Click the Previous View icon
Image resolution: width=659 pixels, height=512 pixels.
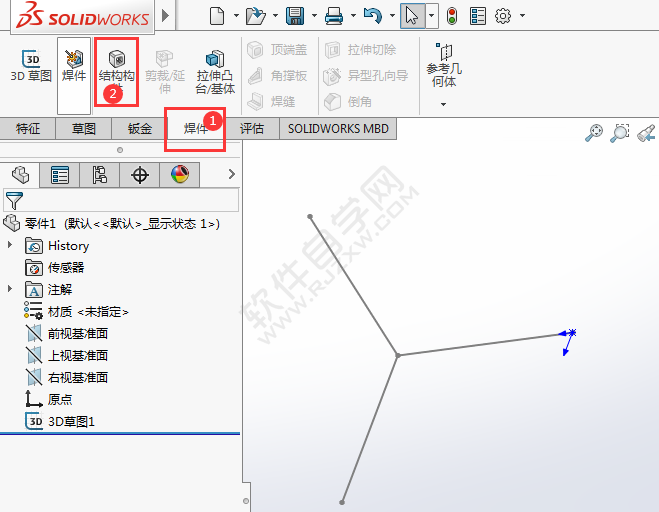click(646, 133)
